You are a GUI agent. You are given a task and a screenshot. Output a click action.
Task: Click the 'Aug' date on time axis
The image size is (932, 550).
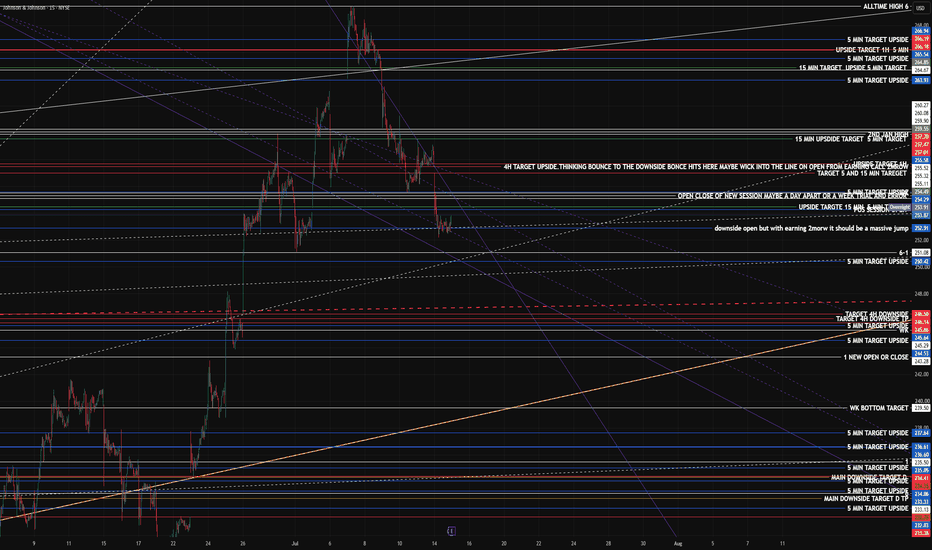(678, 543)
